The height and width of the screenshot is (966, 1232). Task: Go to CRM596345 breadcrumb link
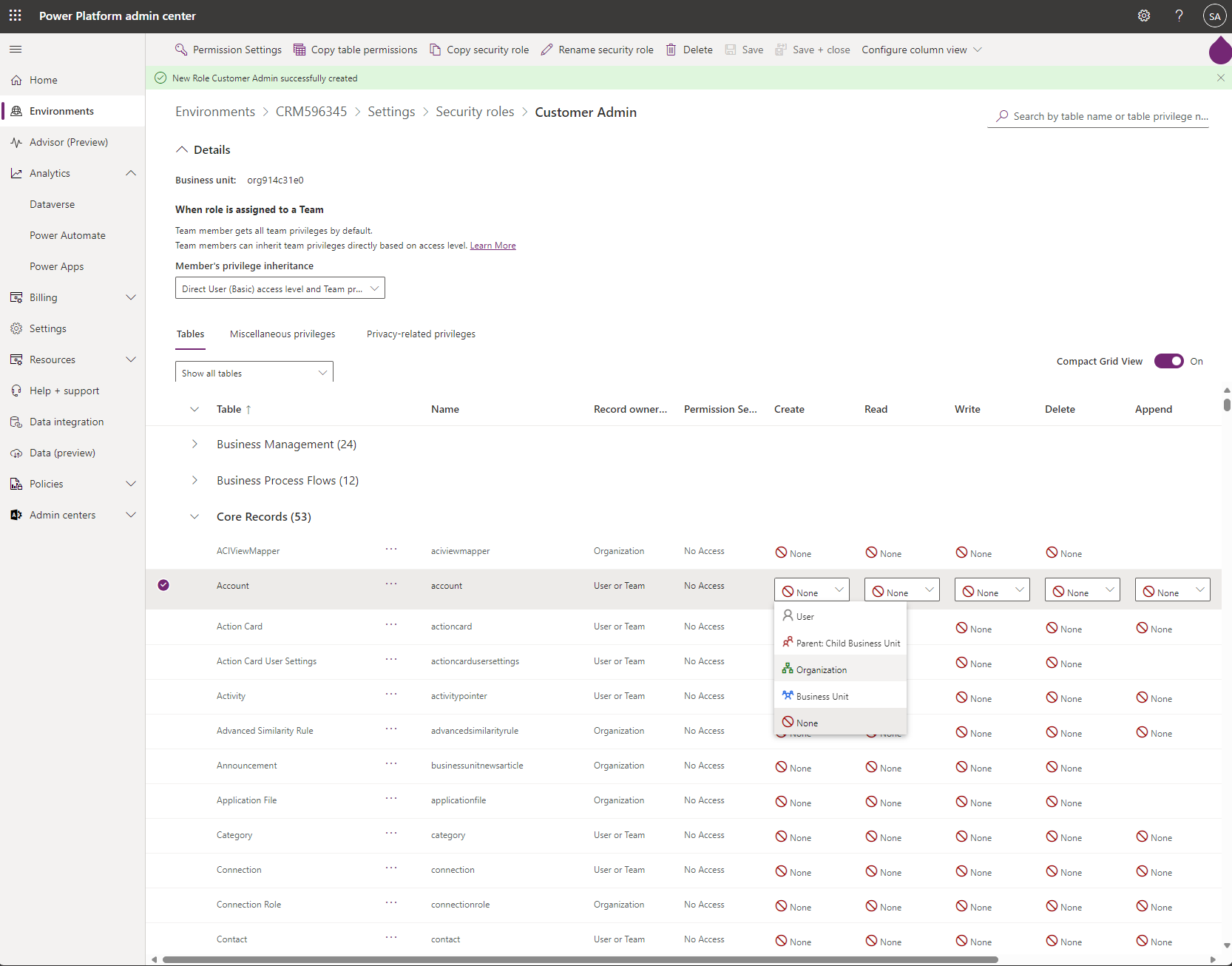[x=311, y=112]
